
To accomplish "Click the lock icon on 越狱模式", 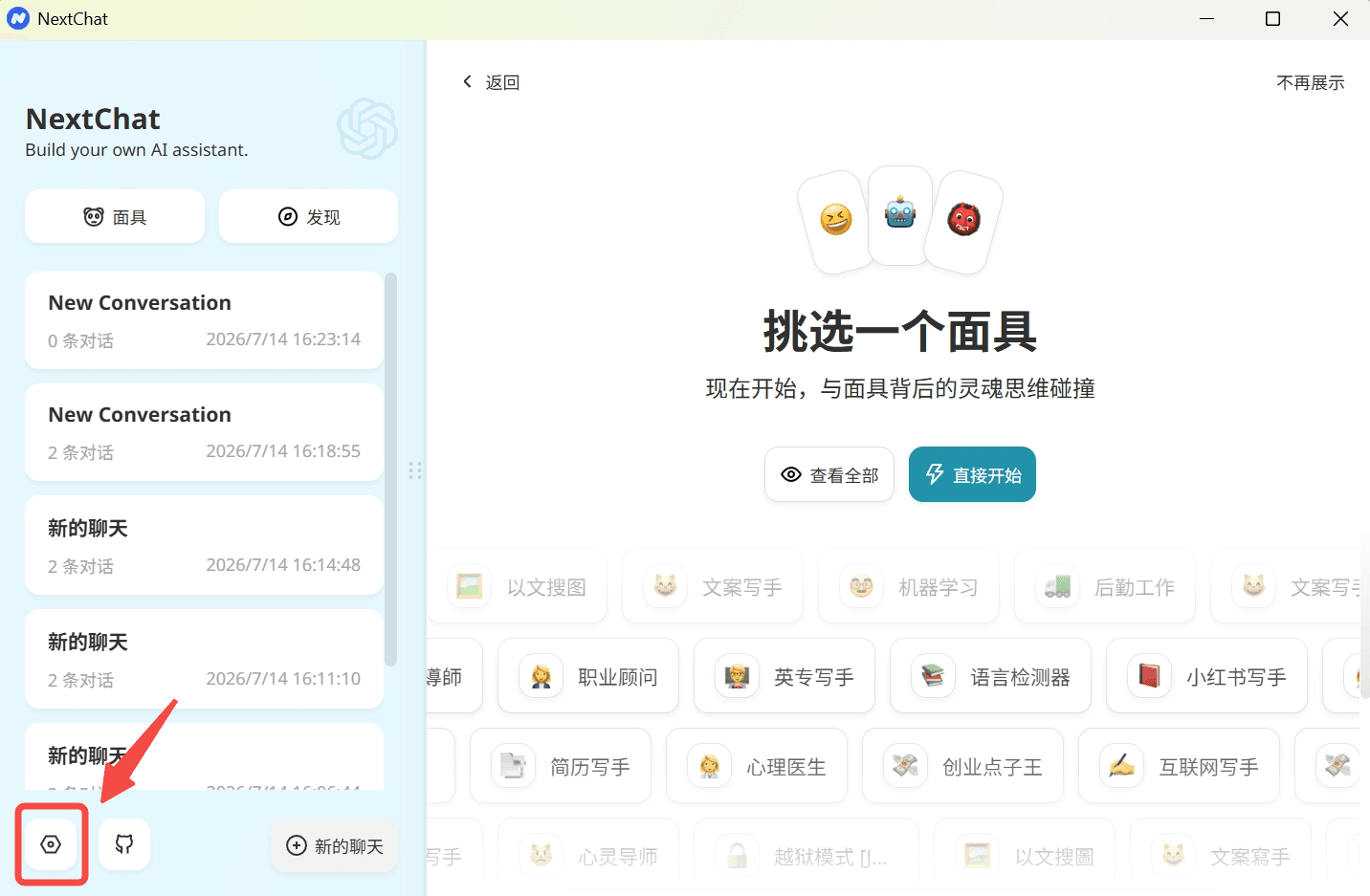I will tap(737, 856).
